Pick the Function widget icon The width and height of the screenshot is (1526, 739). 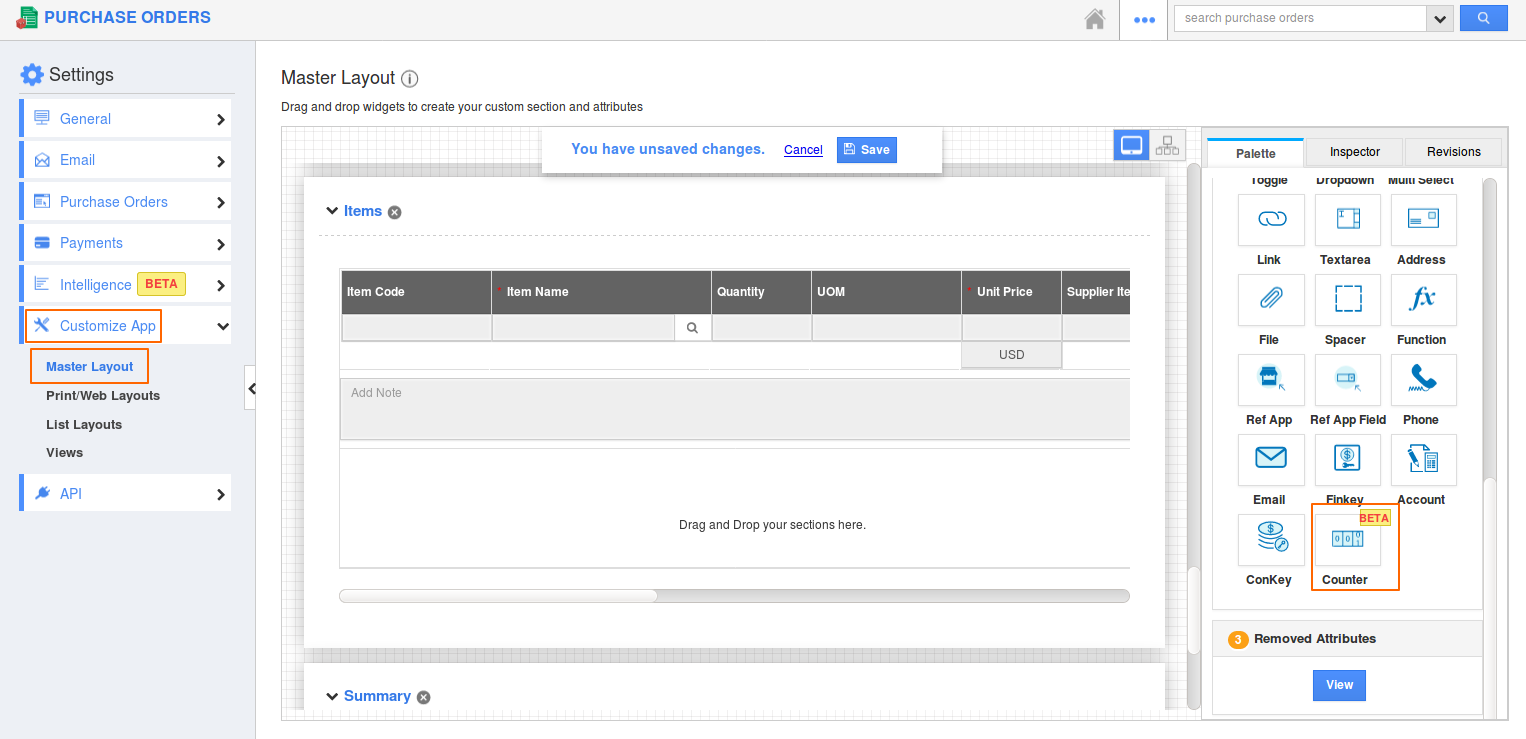tap(1422, 300)
